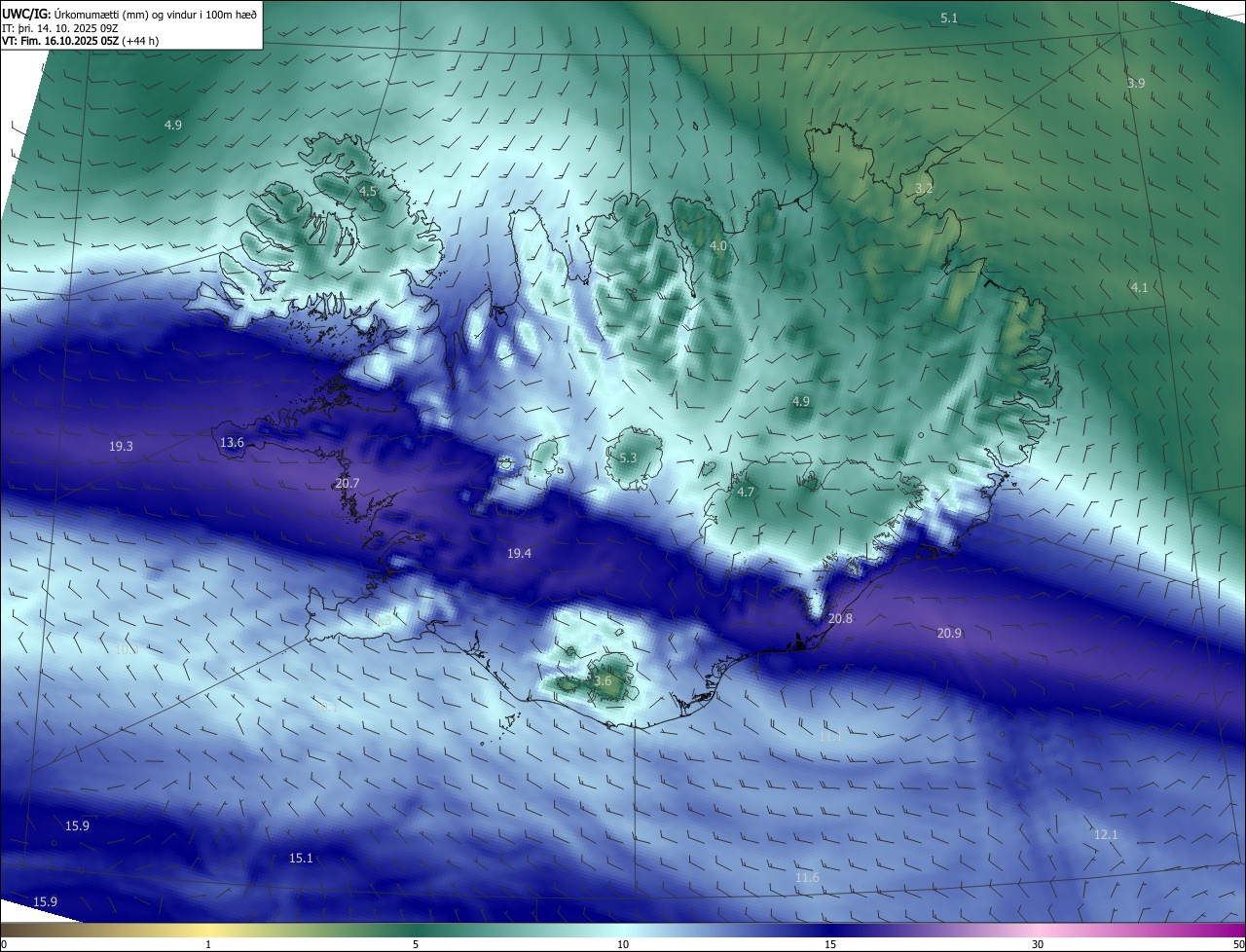Click the 5.1 value label on the map

[949, 18]
